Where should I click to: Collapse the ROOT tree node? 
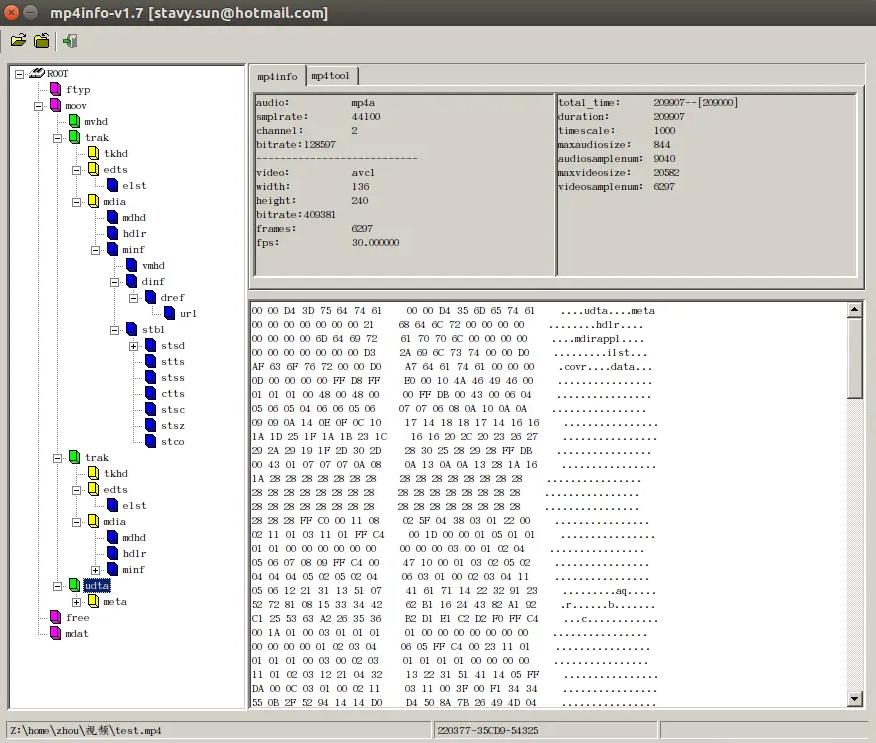coord(20,74)
